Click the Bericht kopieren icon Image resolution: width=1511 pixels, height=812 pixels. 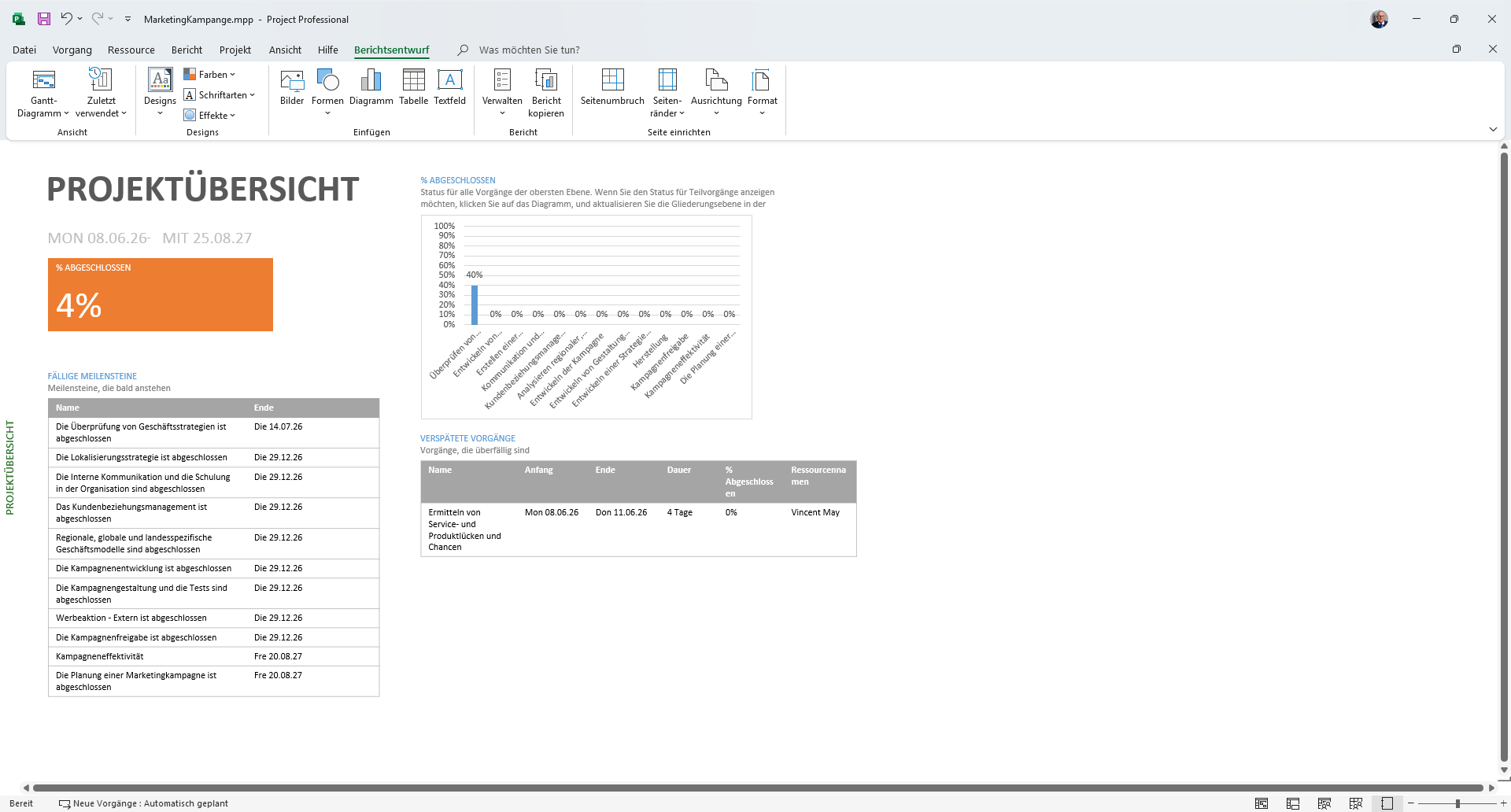click(546, 94)
